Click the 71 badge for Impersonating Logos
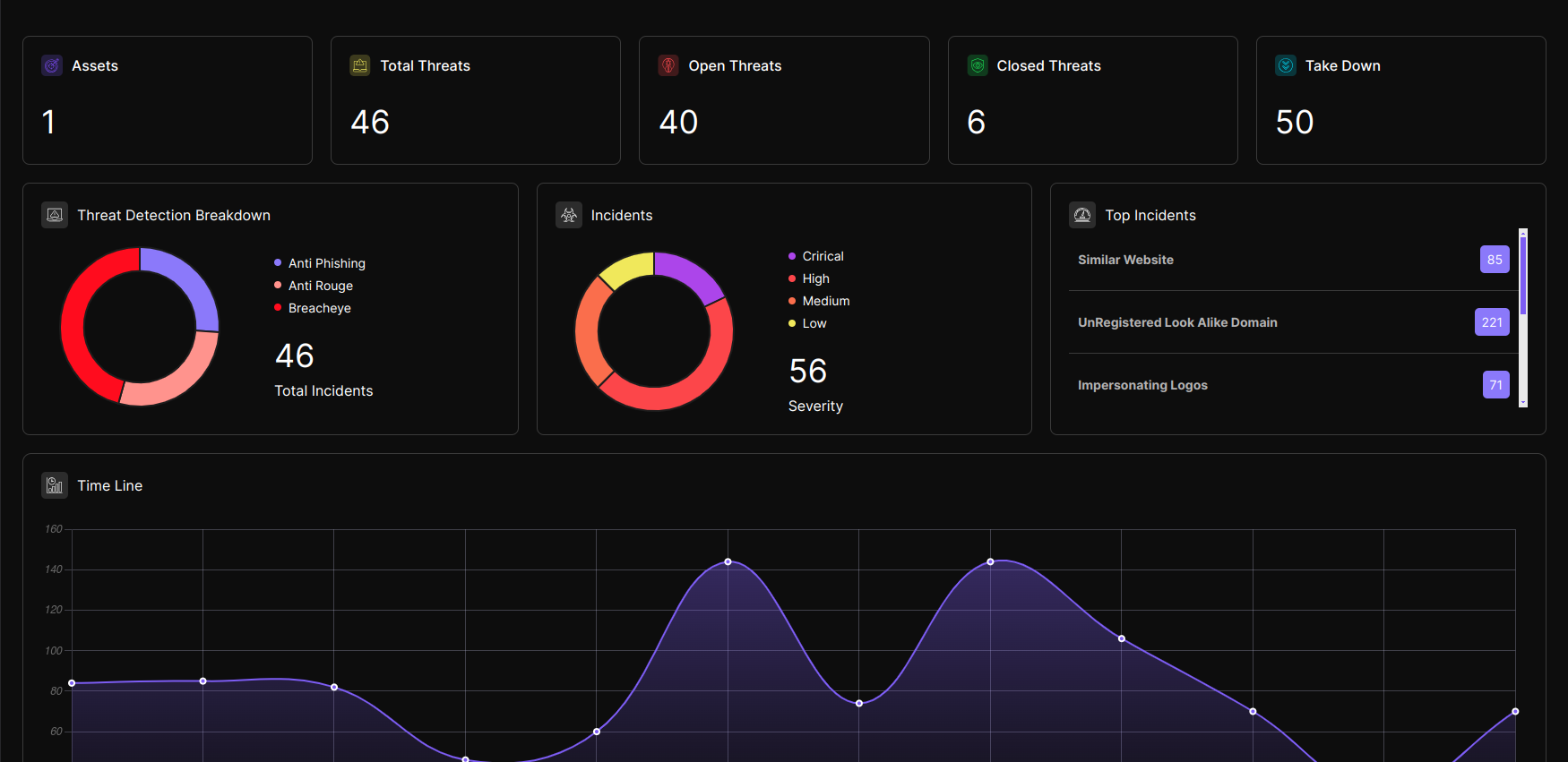Screen dimensions: 1568x762 (x=1496, y=385)
